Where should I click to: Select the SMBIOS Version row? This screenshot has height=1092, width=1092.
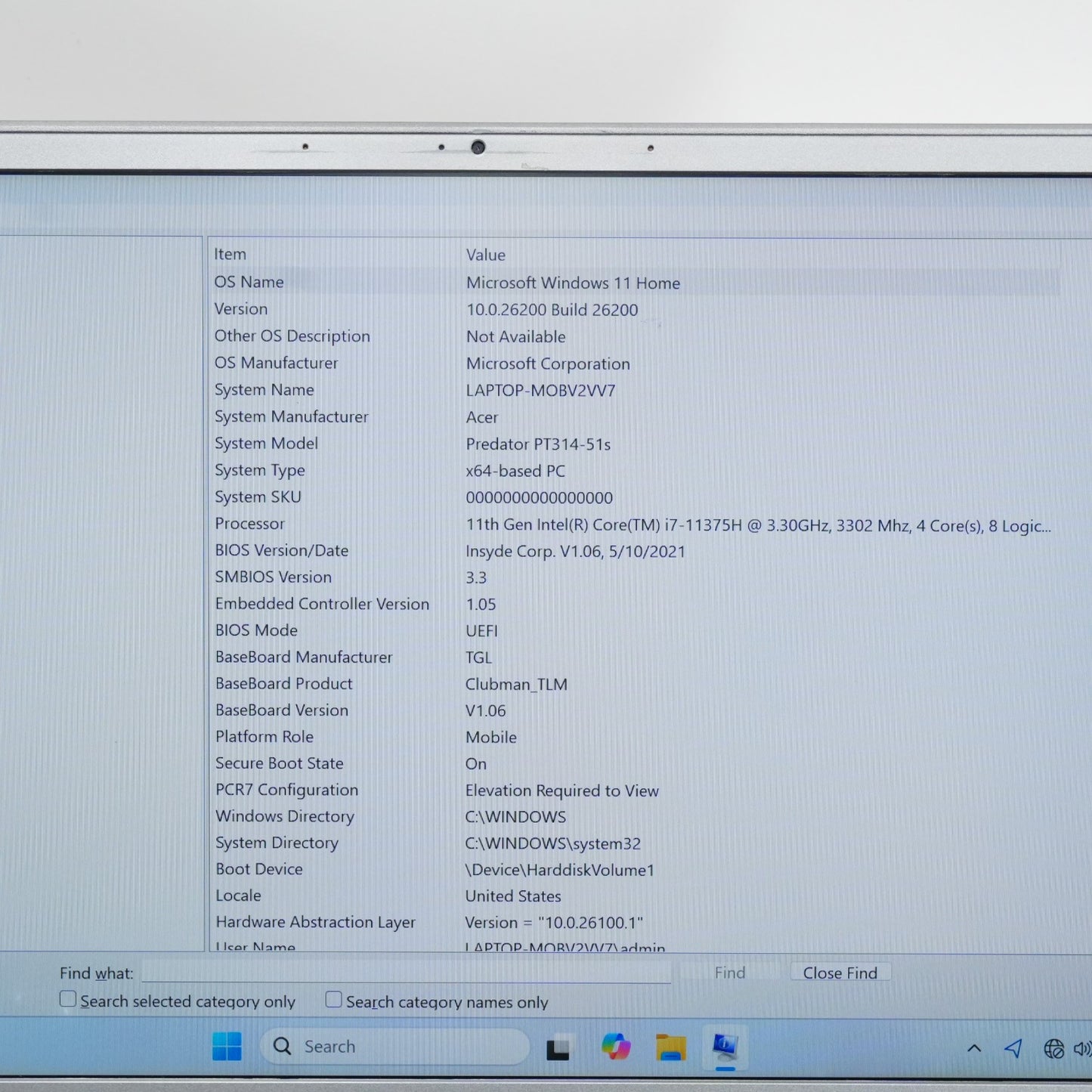pos(635,577)
